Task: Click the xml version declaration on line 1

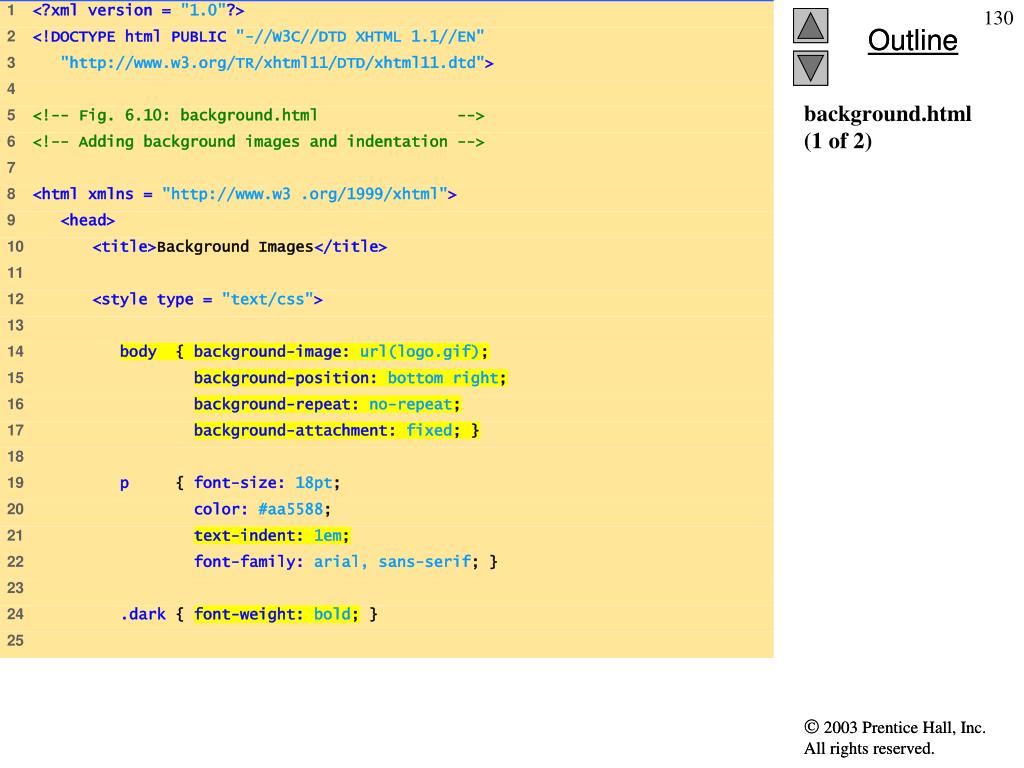Action: (x=138, y=10)
